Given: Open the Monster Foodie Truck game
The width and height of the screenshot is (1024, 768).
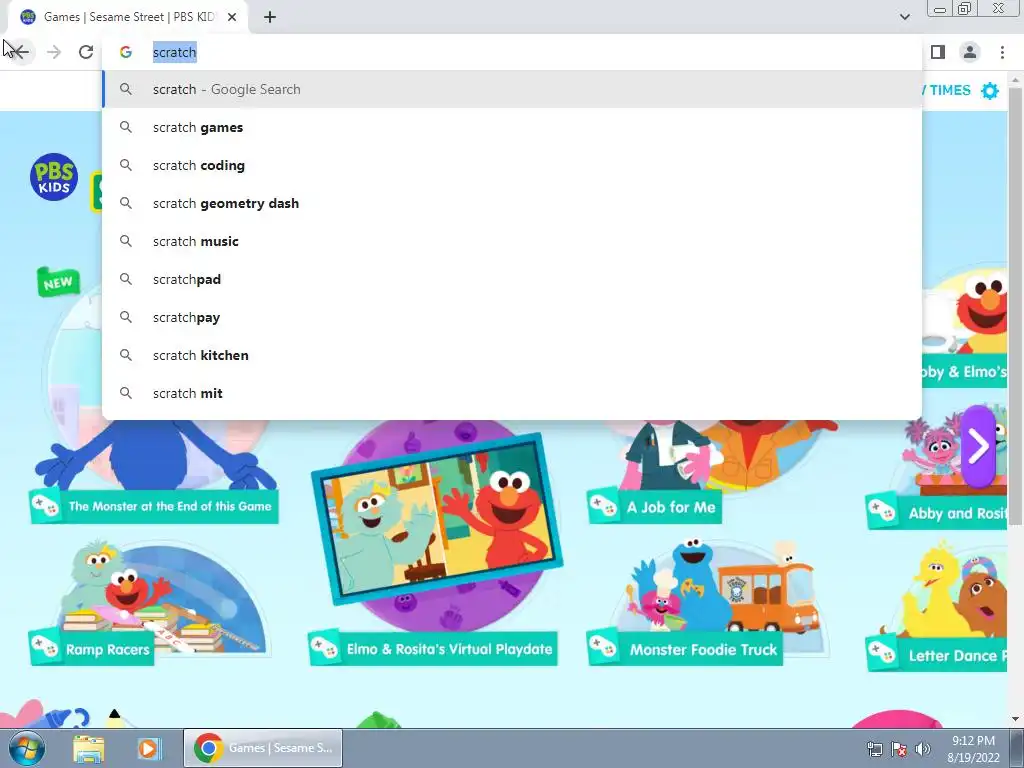Looking at the screenshot, I should [x=685, y=649].
